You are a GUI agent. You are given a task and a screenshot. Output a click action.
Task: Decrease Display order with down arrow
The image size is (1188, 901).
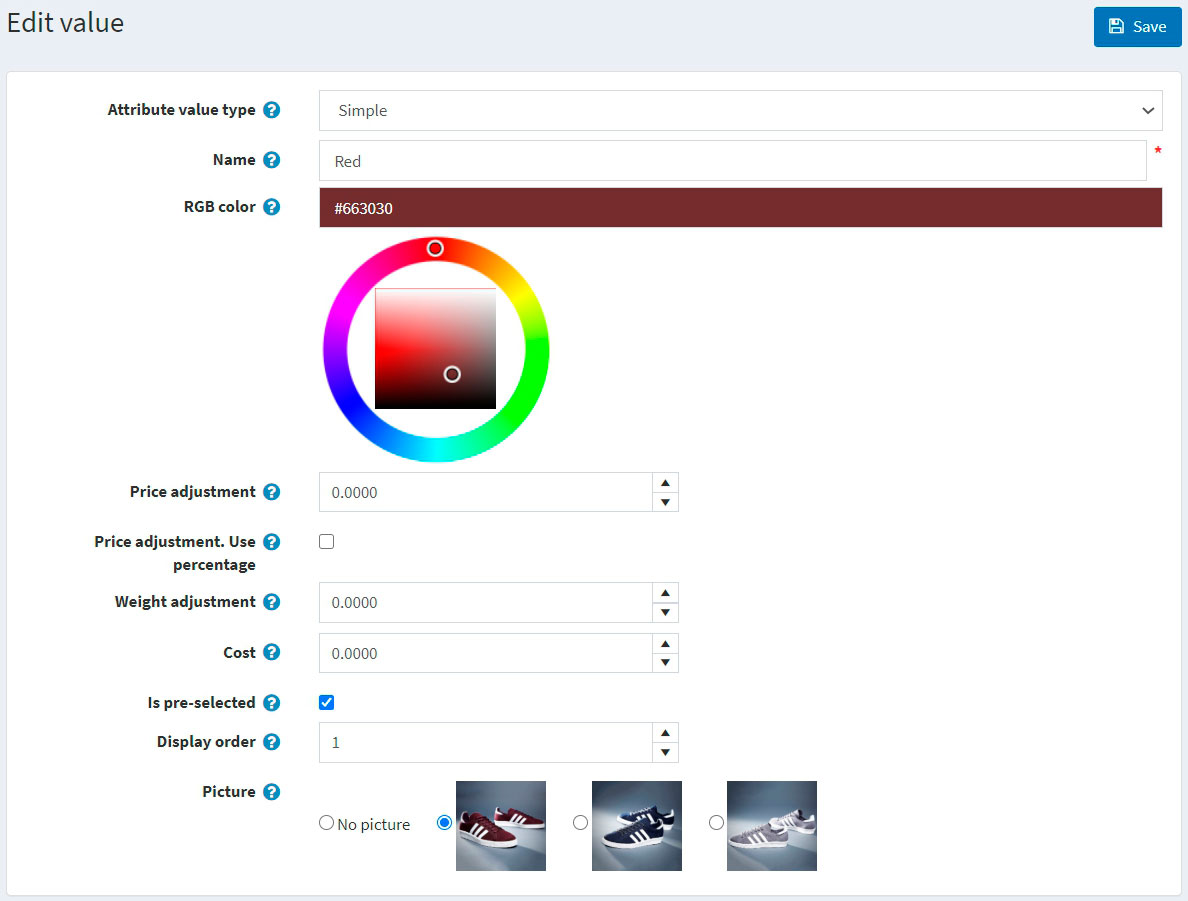(665, 753)
